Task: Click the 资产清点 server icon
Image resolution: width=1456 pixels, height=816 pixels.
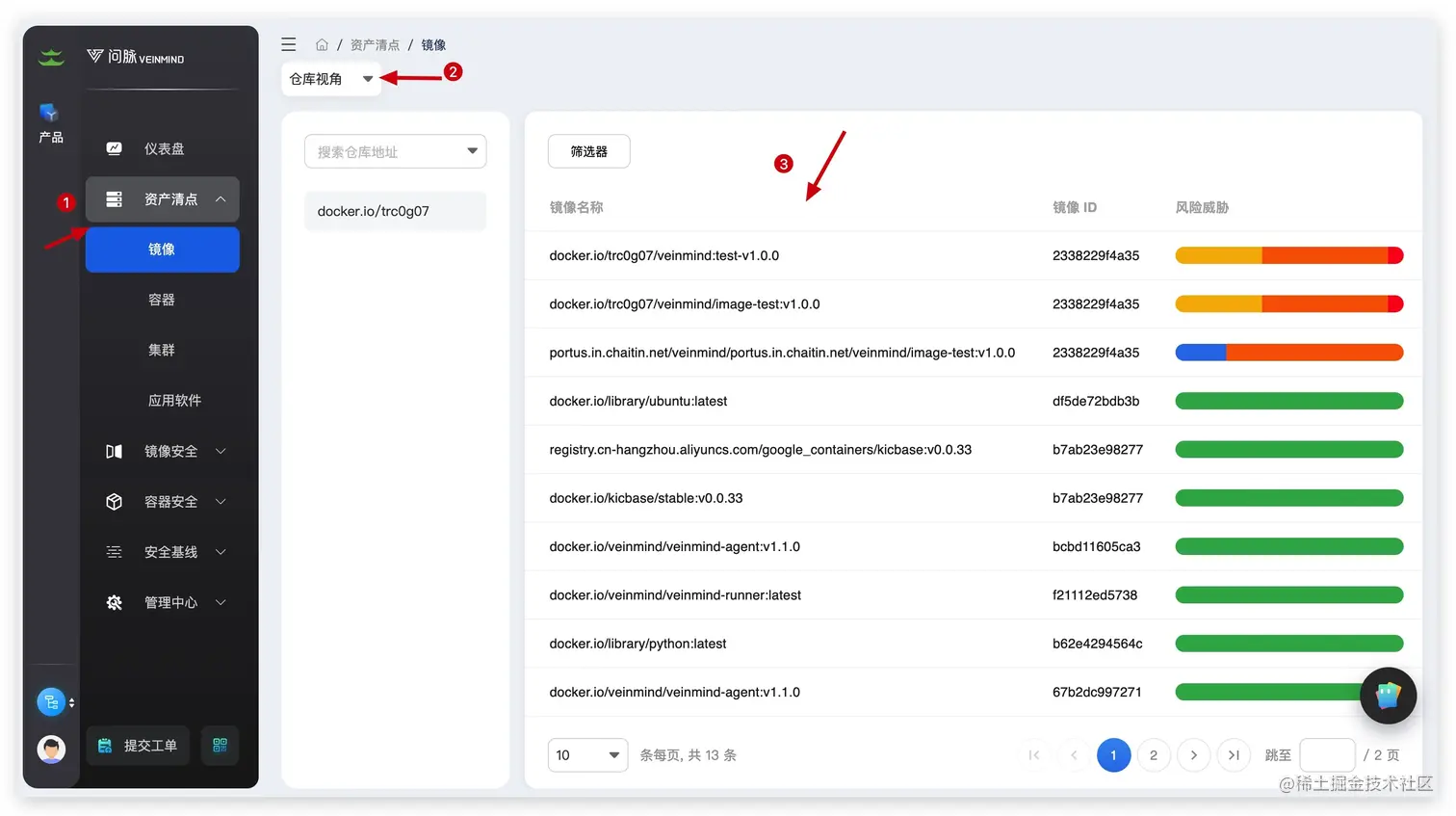Action: coord(114,199)
